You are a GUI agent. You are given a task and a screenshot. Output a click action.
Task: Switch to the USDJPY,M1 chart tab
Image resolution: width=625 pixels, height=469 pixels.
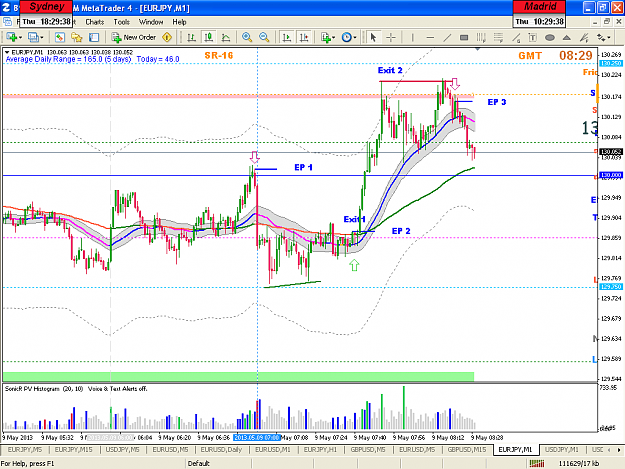click(561, 449)
